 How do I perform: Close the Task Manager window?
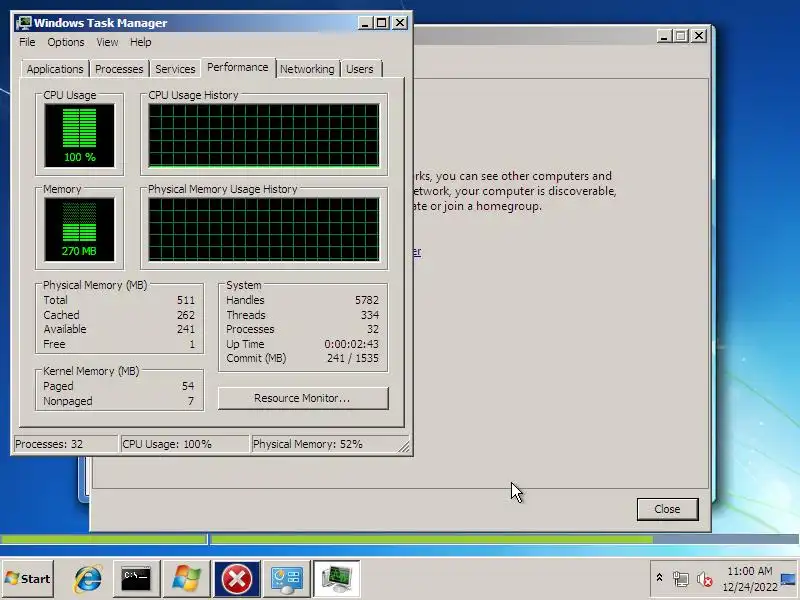point(400,23)
